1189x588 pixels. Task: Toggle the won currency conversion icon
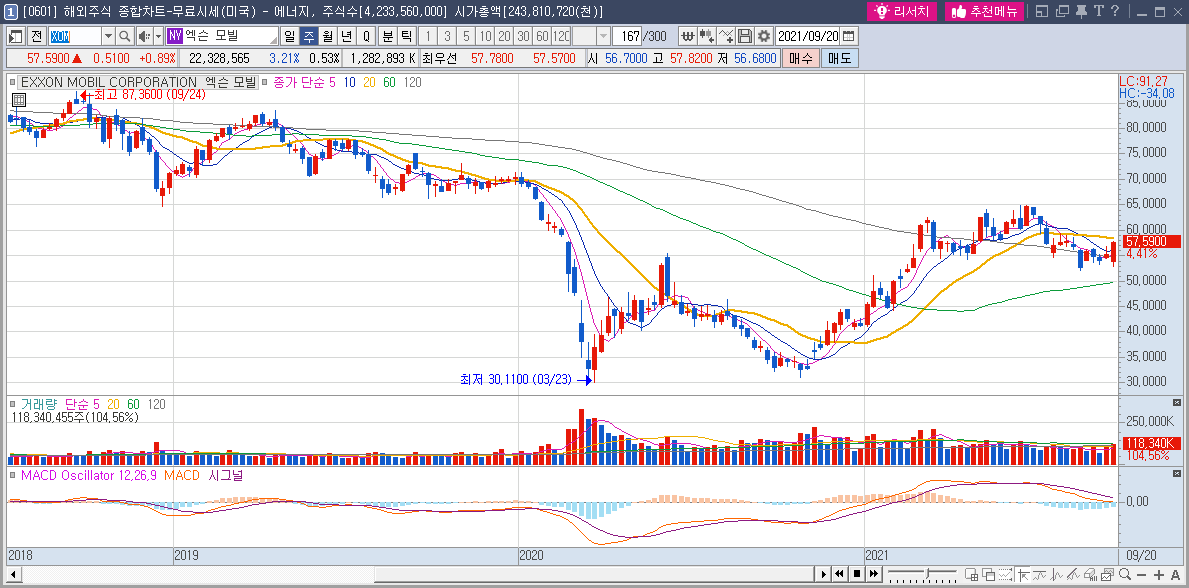pos(687,36)
